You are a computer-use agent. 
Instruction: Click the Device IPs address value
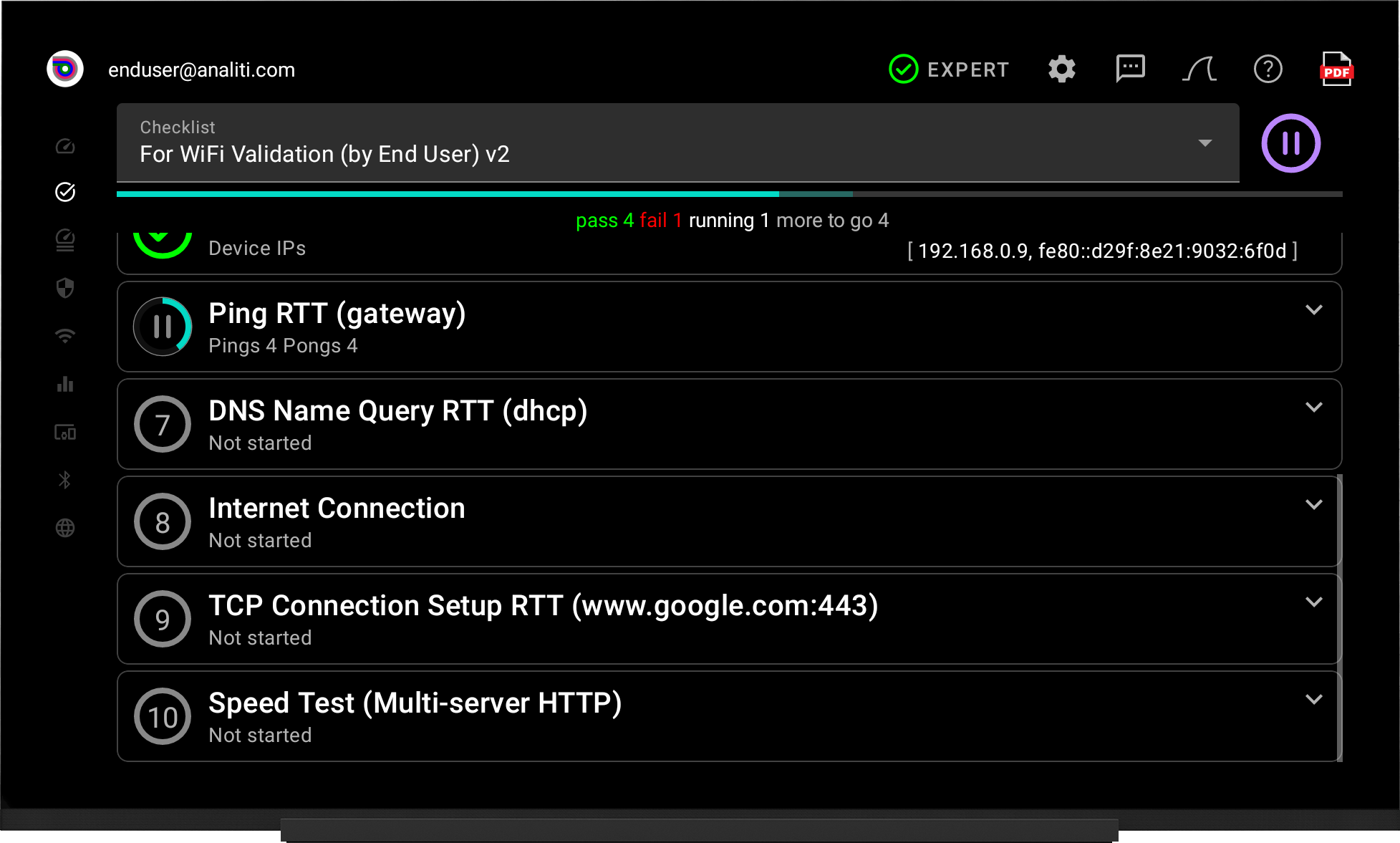click(x=1103, y=251)
